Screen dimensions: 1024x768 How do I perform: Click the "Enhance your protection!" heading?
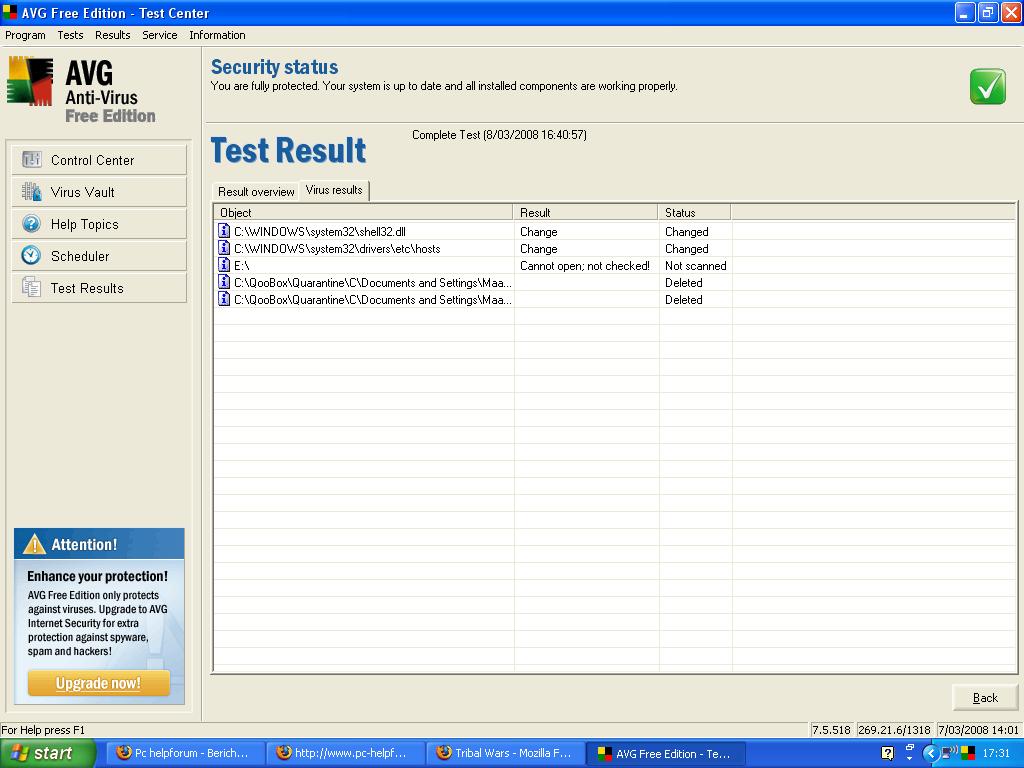(97, 576)
